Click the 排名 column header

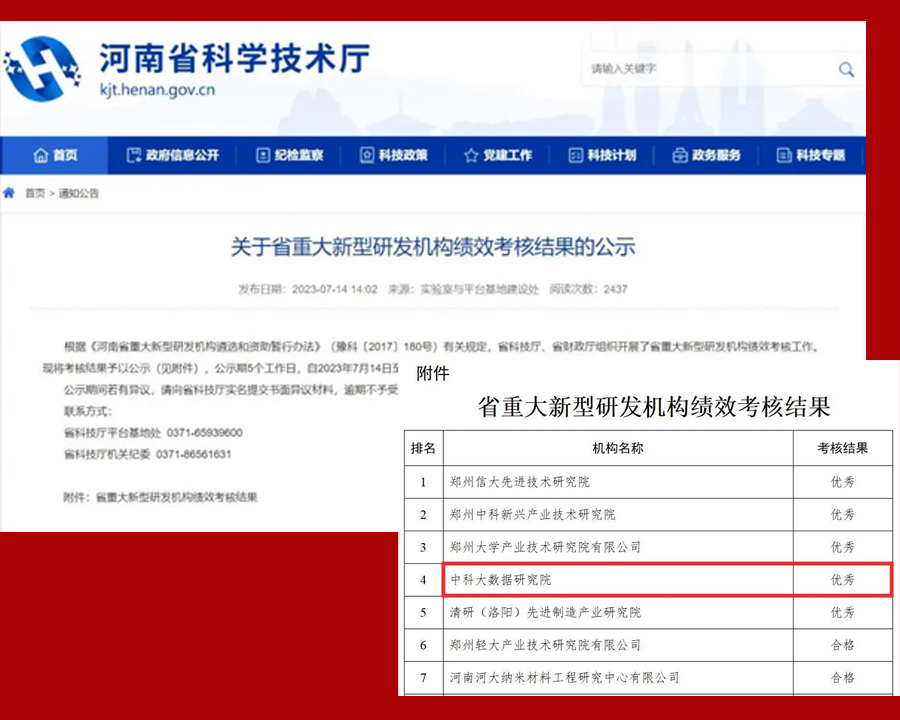(424, 448)
